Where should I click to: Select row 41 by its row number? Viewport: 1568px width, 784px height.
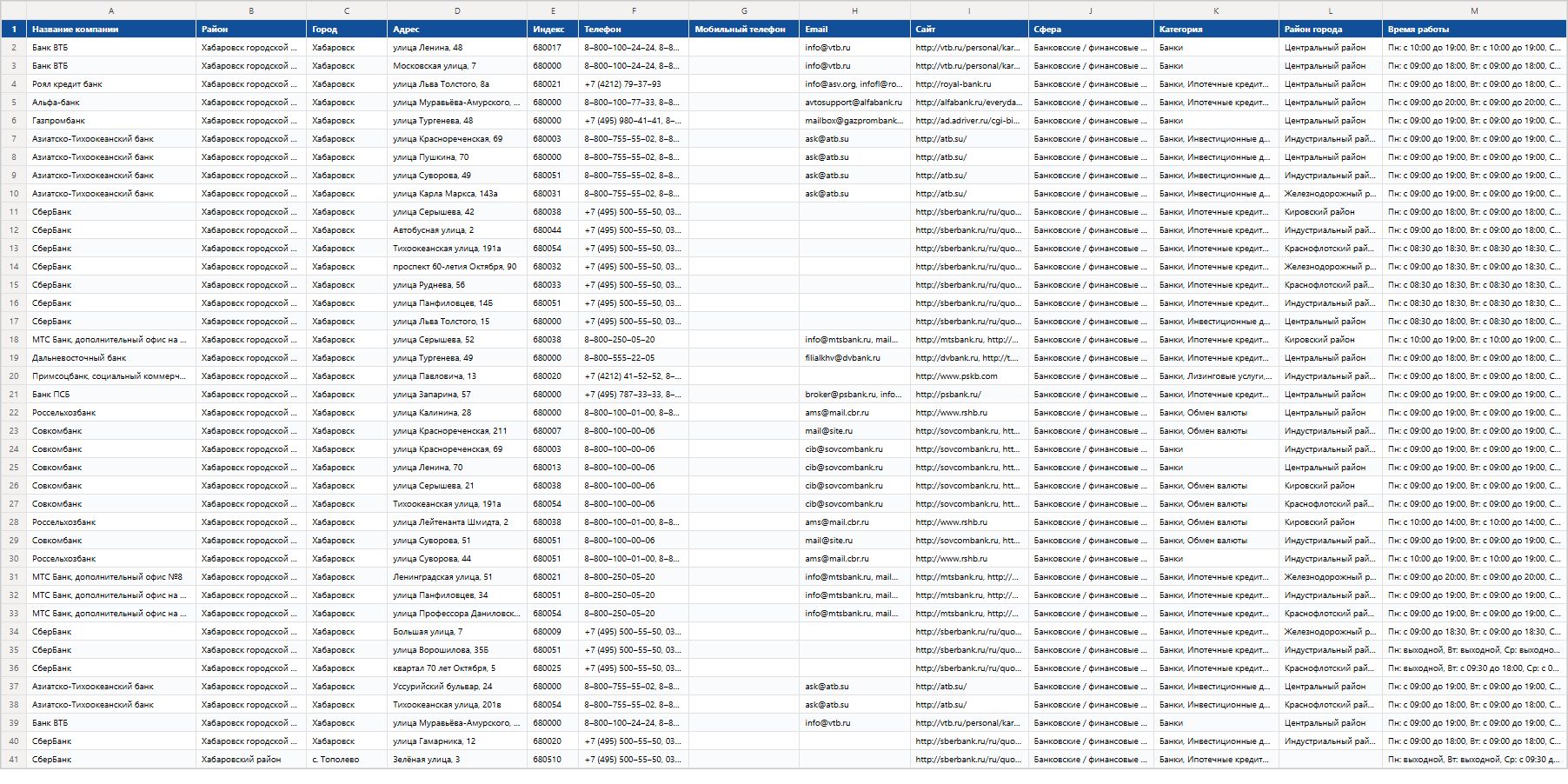pyautogui.click(x=14, y=760)
